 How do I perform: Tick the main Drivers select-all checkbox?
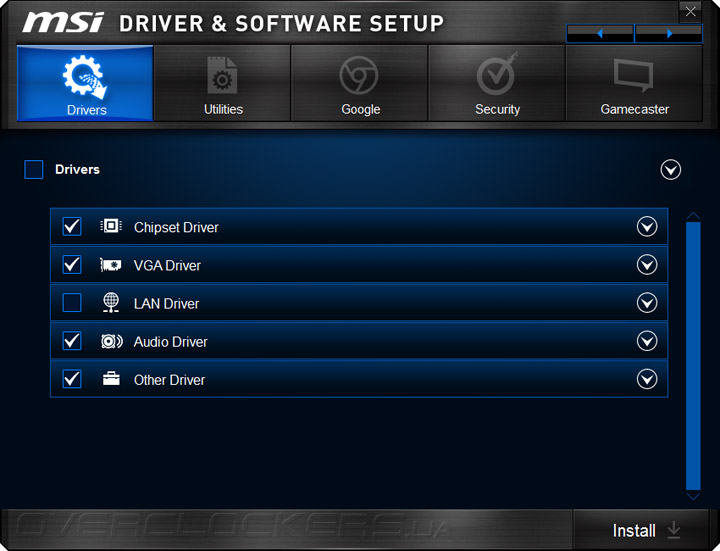[x=34, y=170]
